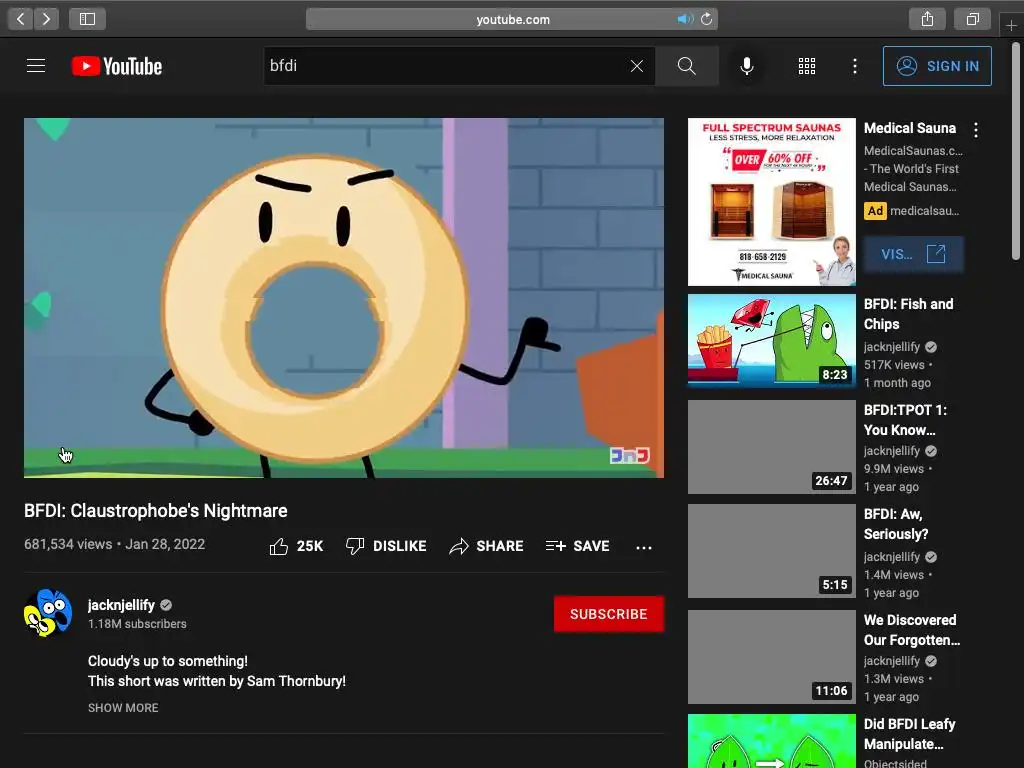Open more actions ellipsis under video
This screenshot has height=768, width=1024.
pos(644,547)
